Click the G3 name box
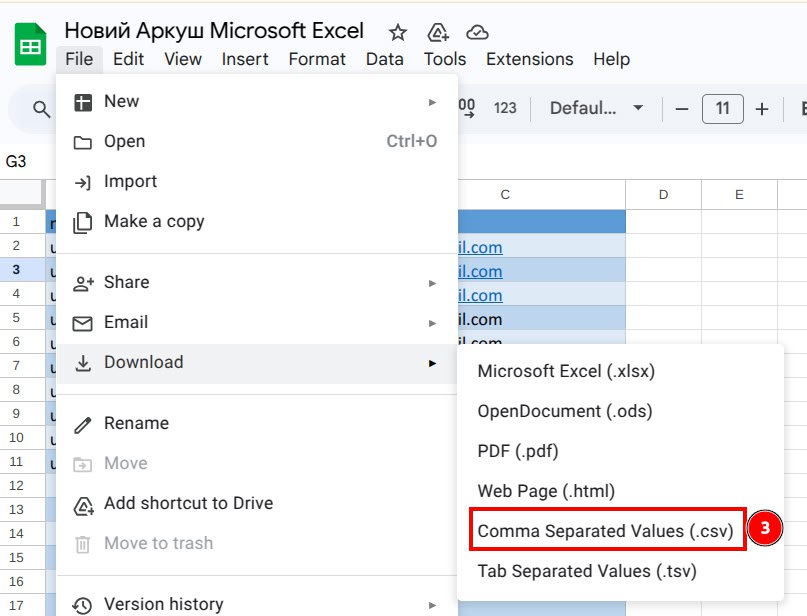 pos(16,162)
